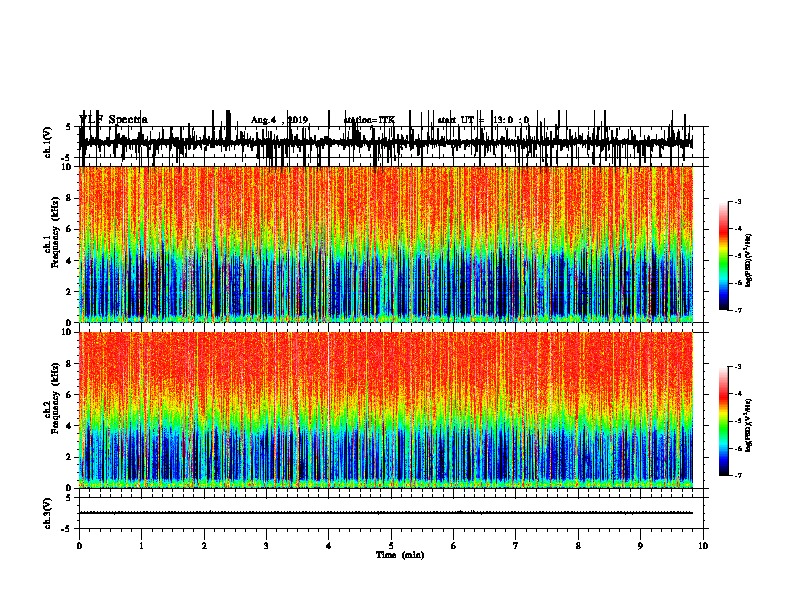The image size is (792, 612).
Task: Click the "ch.1(V)" waveform axis label
Action: pos(47,142)
